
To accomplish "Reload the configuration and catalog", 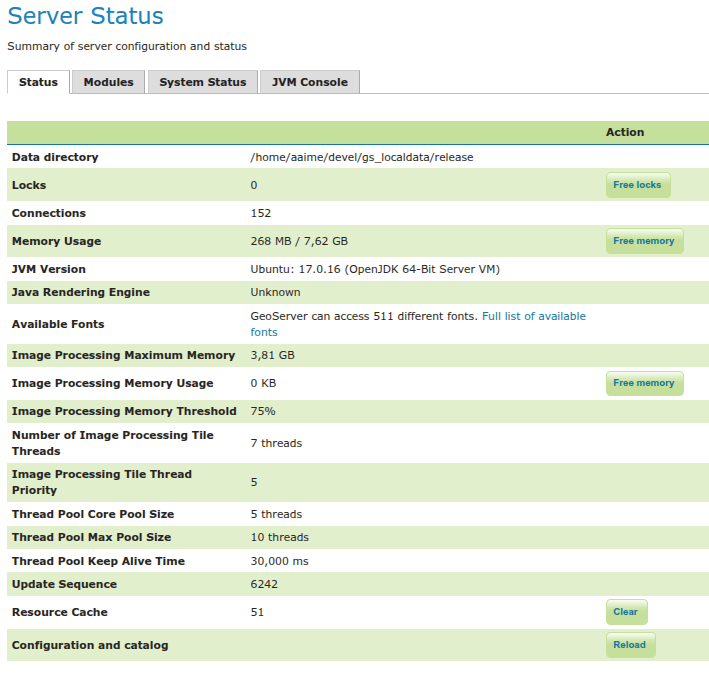I will (x=629, y=645).
